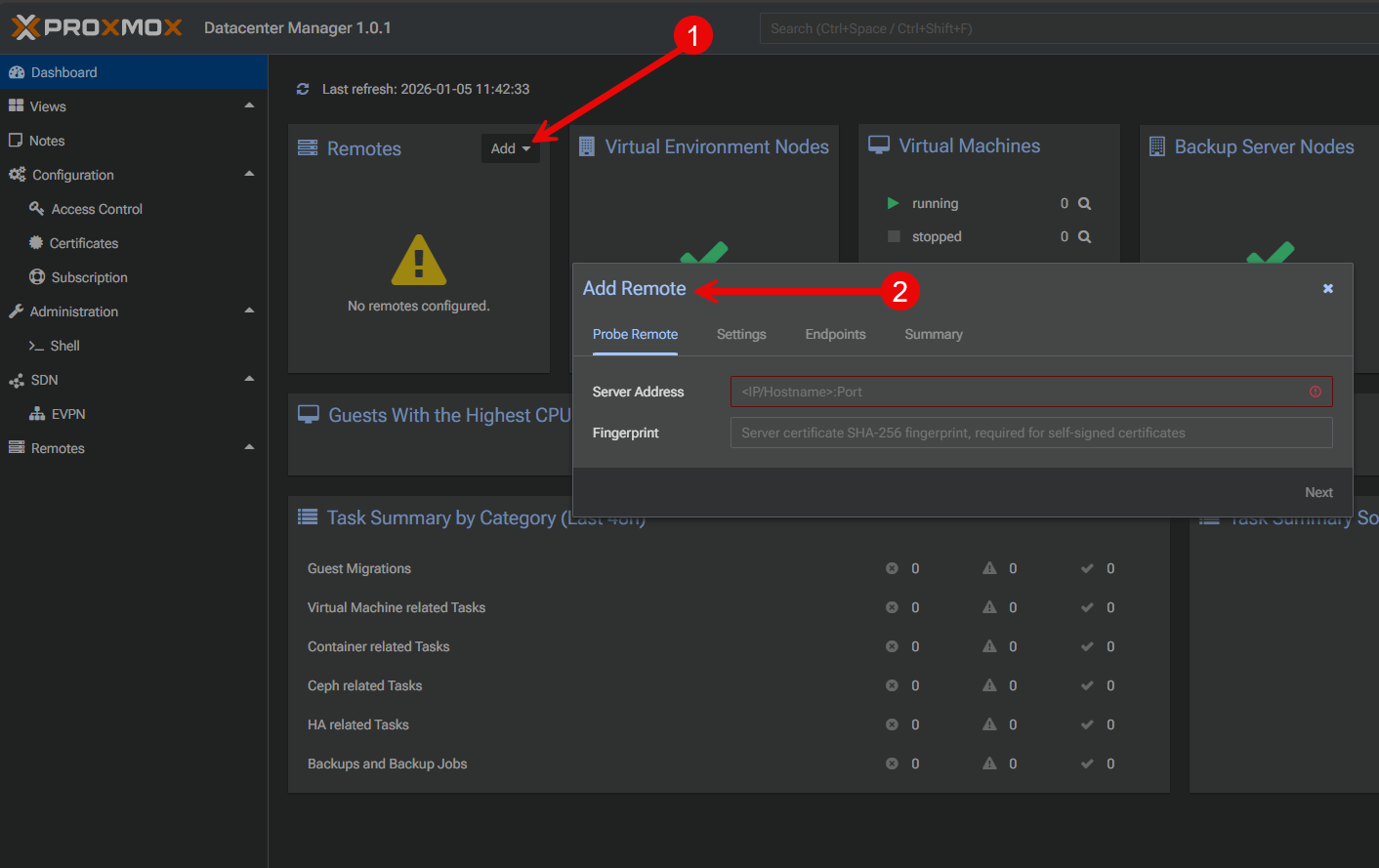The width and height of the screenshot is (1379, 868).
Task: Click the refresh icon next to Last refresh
Action: click(x=303, y=88)
